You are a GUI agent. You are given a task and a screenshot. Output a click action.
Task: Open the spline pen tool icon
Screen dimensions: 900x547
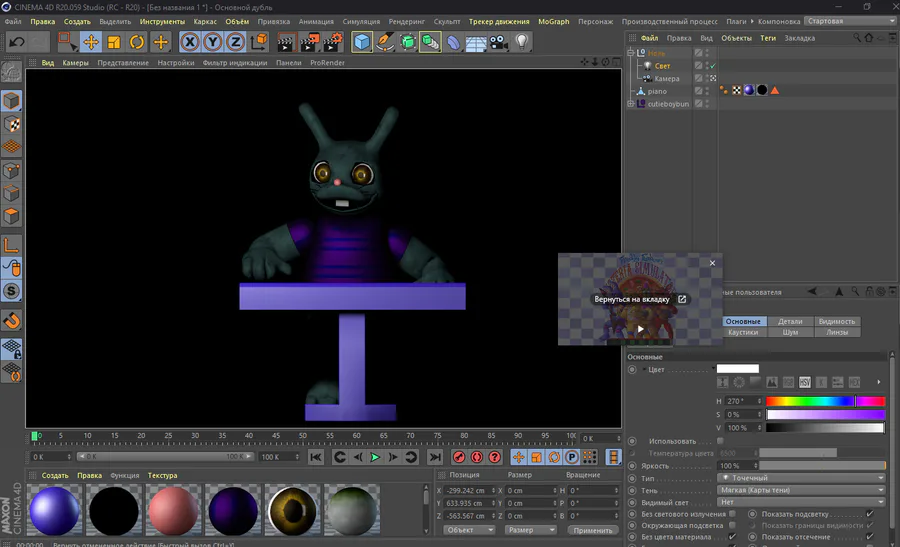click(385, 42)
